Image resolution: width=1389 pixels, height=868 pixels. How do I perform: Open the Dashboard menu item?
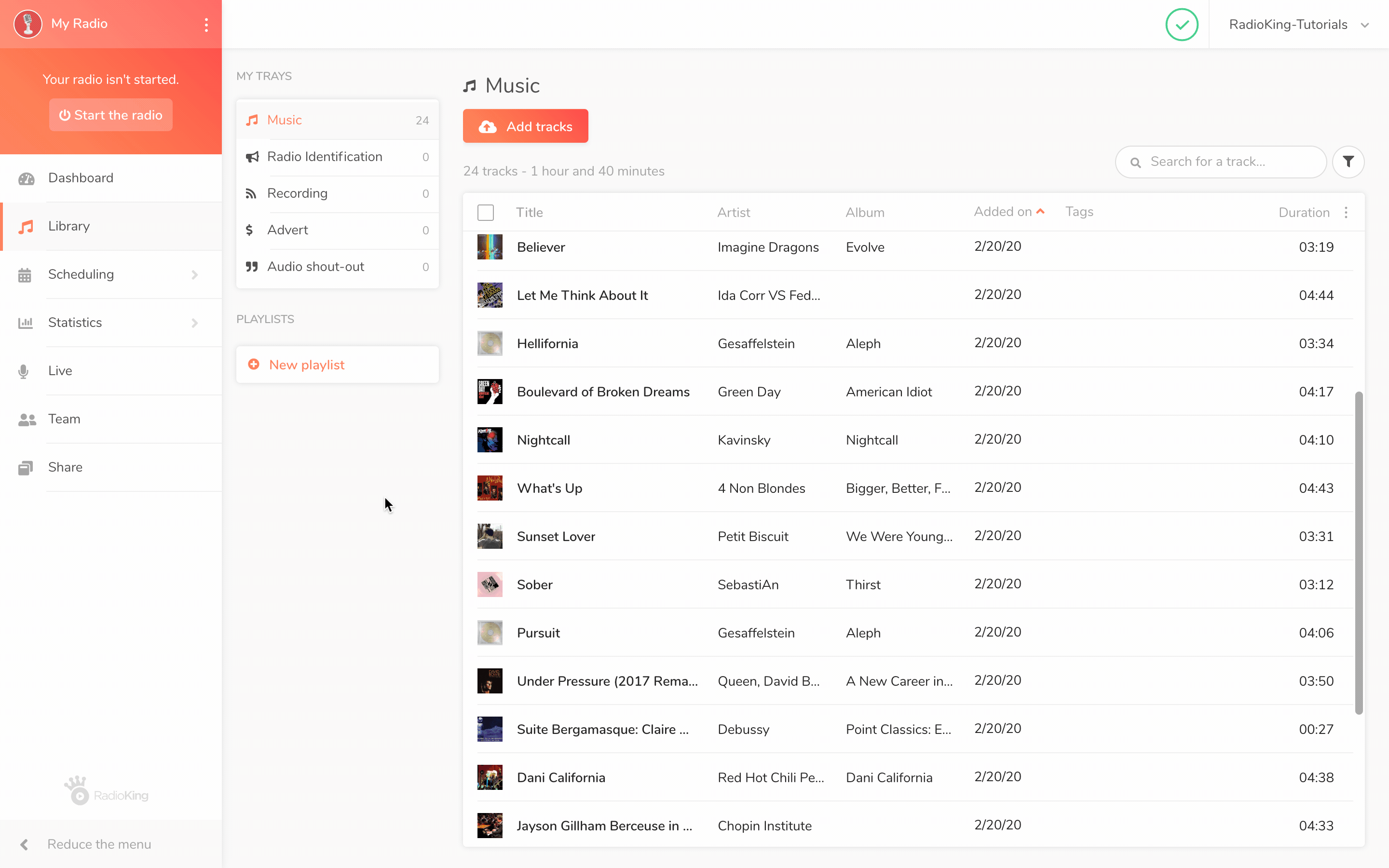coord(111,178)
